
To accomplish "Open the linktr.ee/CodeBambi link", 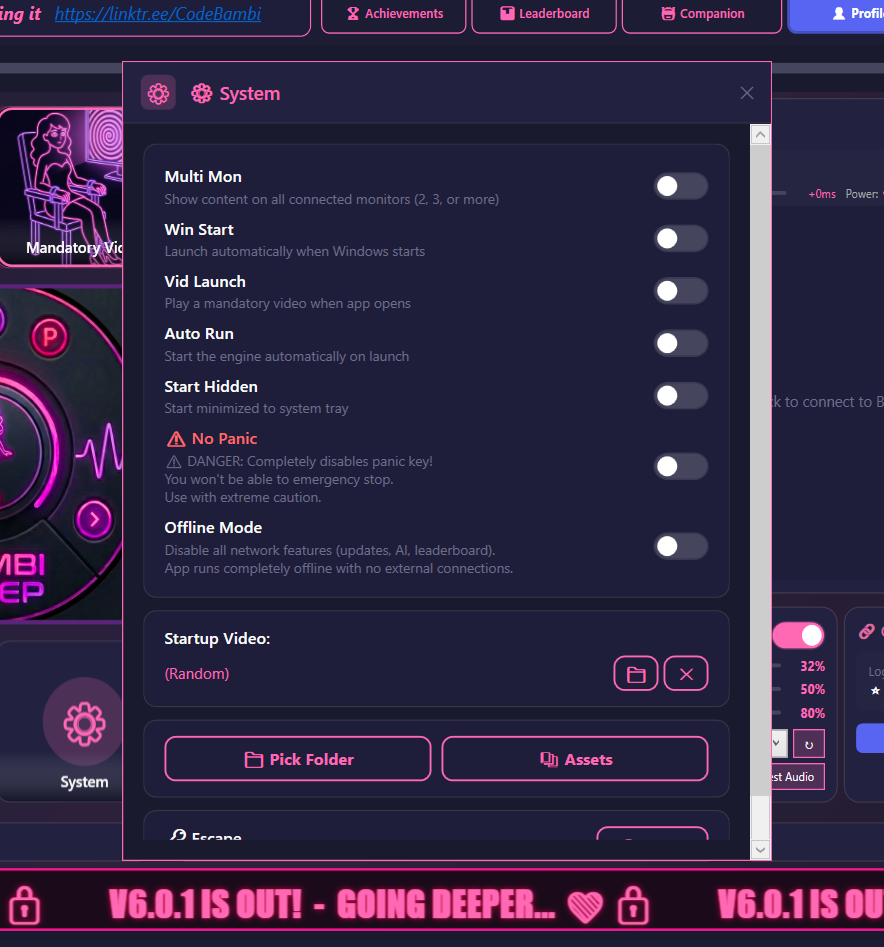I will (x=158, y=14).
